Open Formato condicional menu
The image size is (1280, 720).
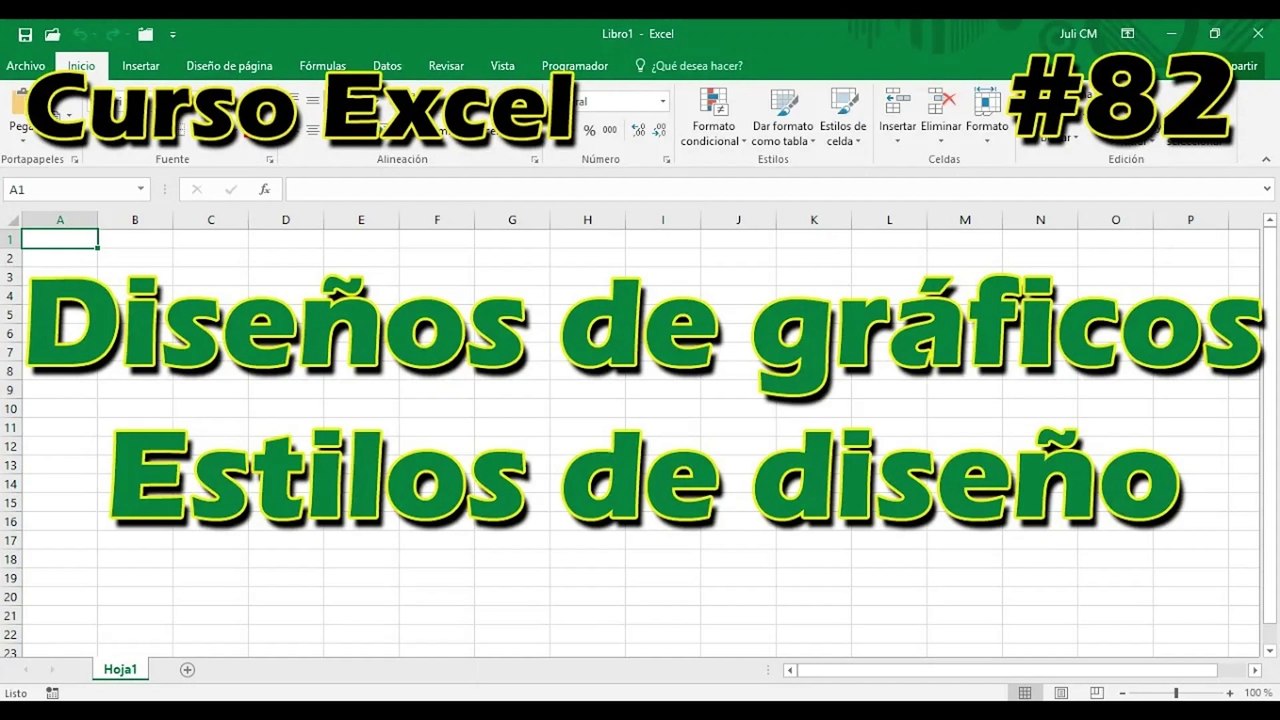coord(714,118)
